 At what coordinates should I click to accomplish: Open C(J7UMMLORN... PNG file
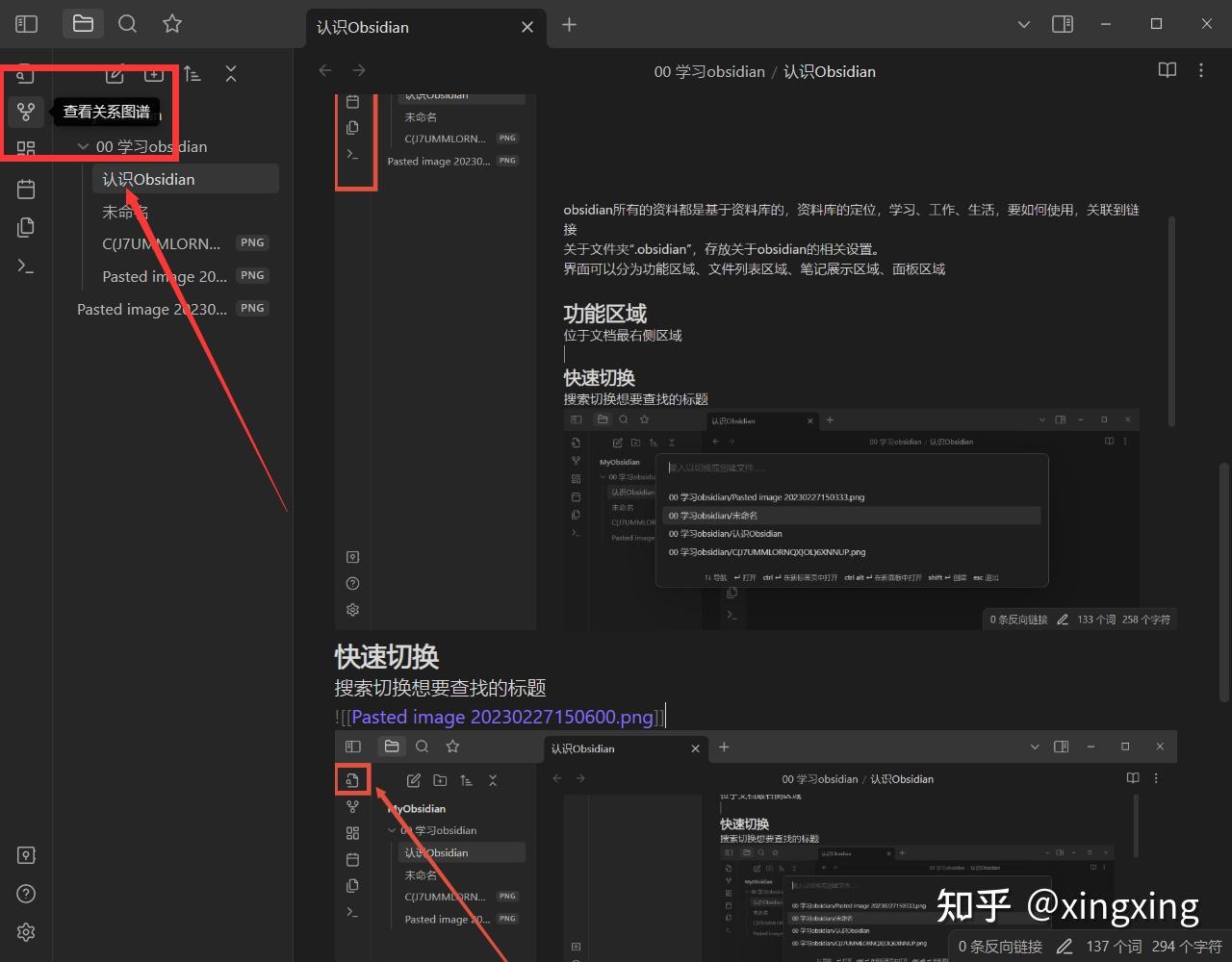186,243
